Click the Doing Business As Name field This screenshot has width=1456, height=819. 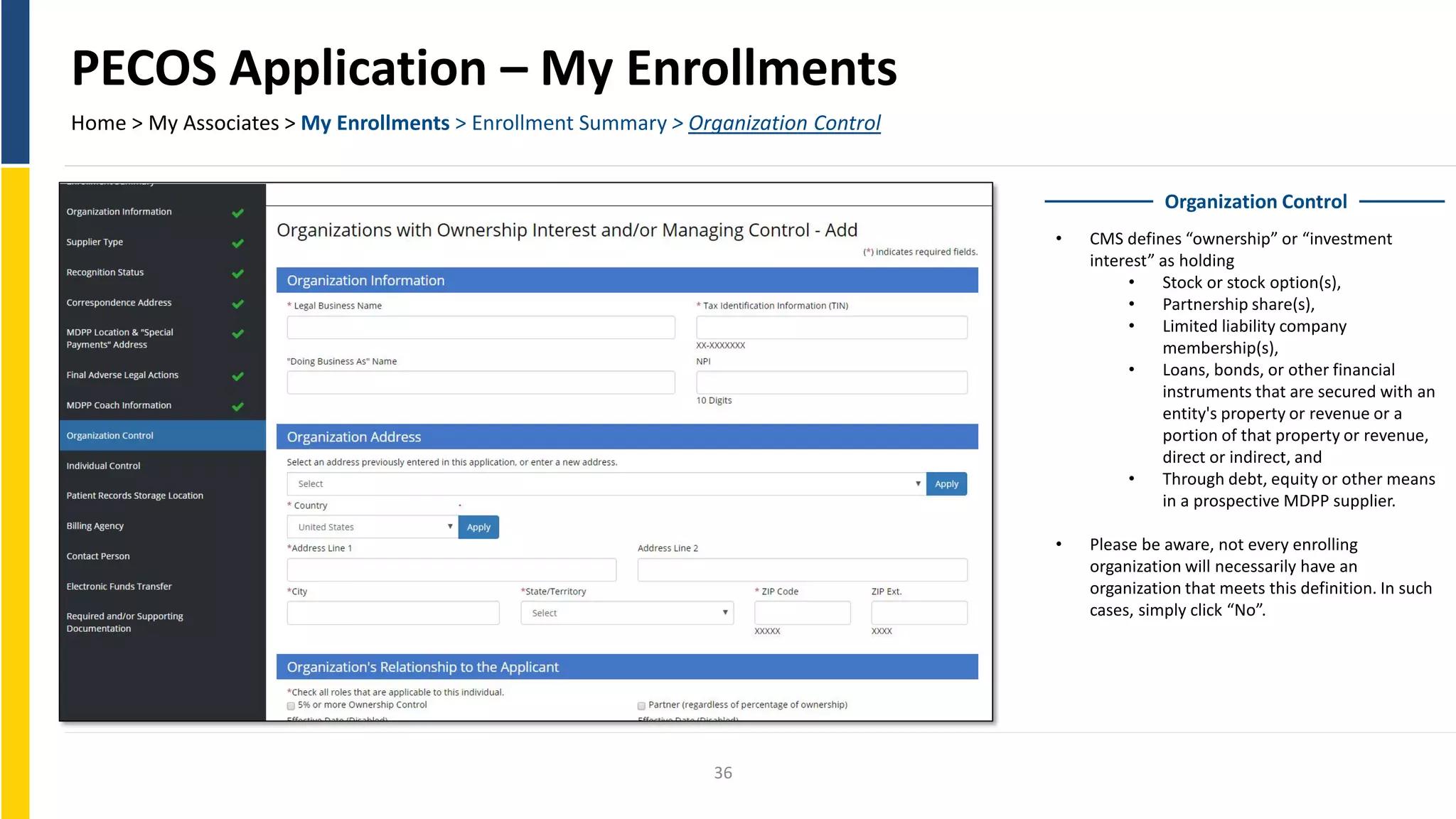(481, 382)
